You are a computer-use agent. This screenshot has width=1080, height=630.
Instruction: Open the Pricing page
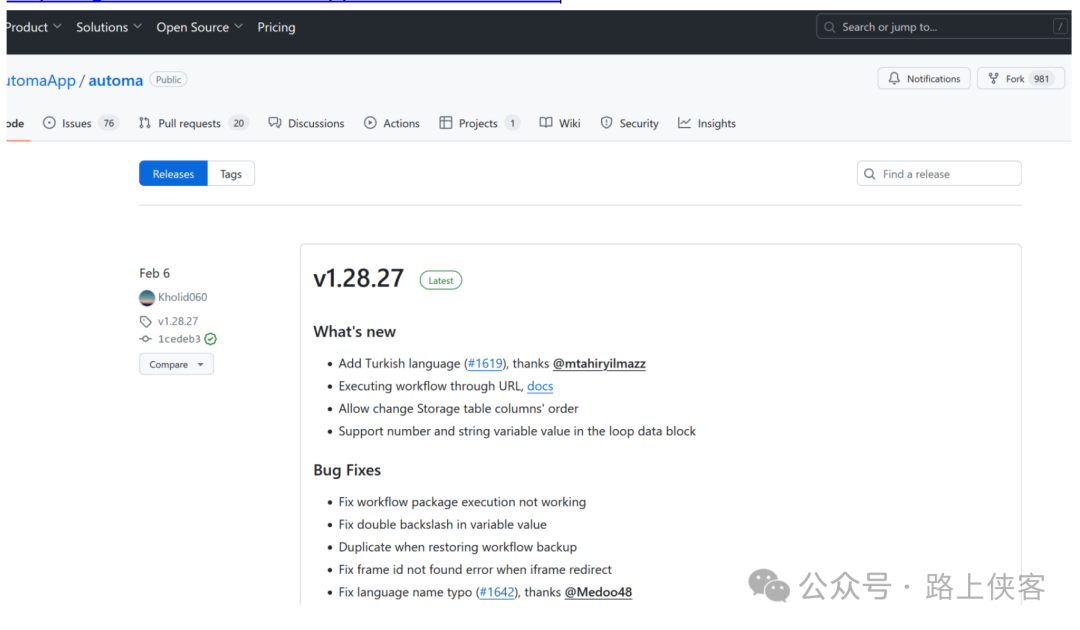(276, 27)
